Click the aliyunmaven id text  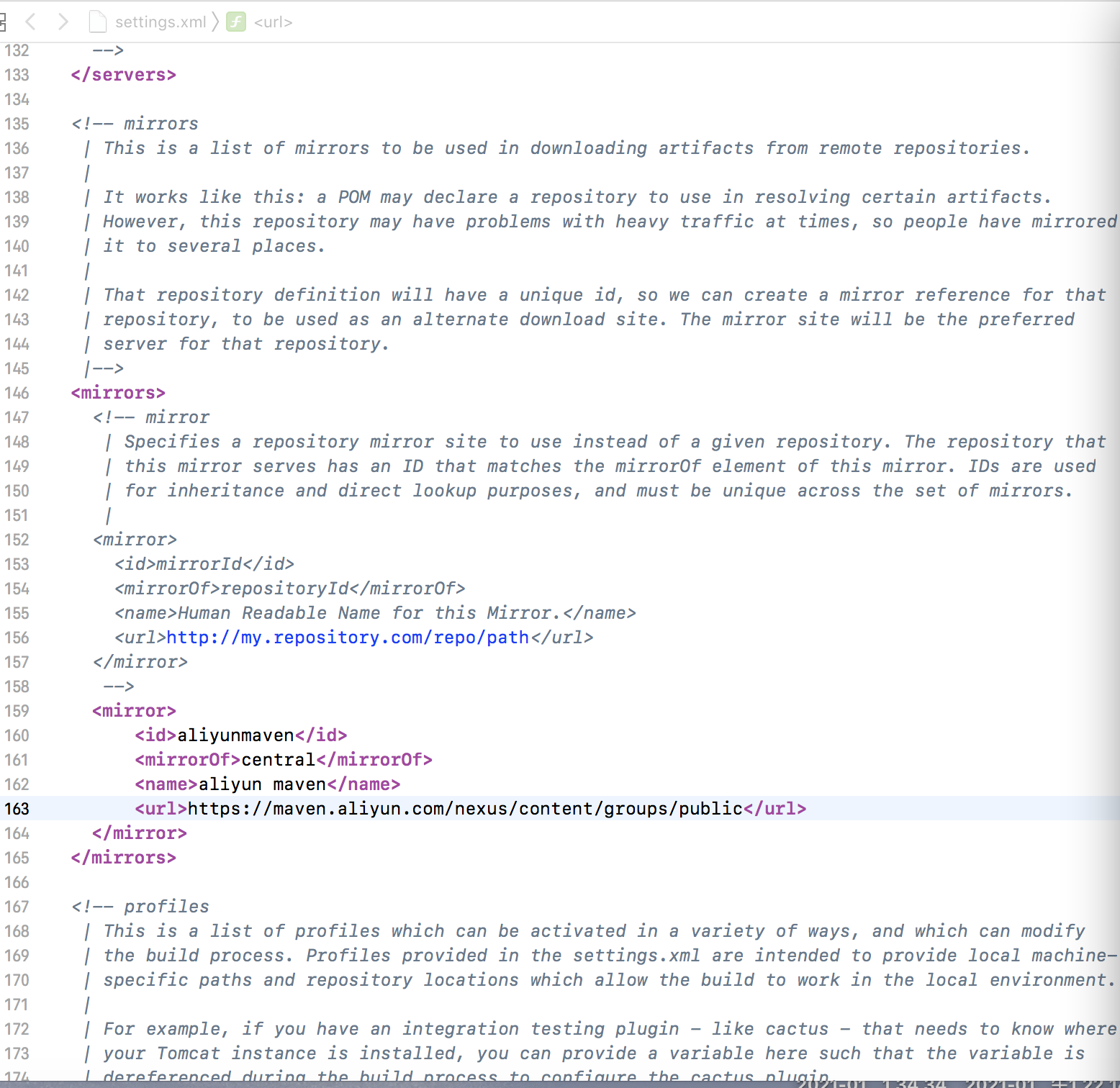[235, 735]
